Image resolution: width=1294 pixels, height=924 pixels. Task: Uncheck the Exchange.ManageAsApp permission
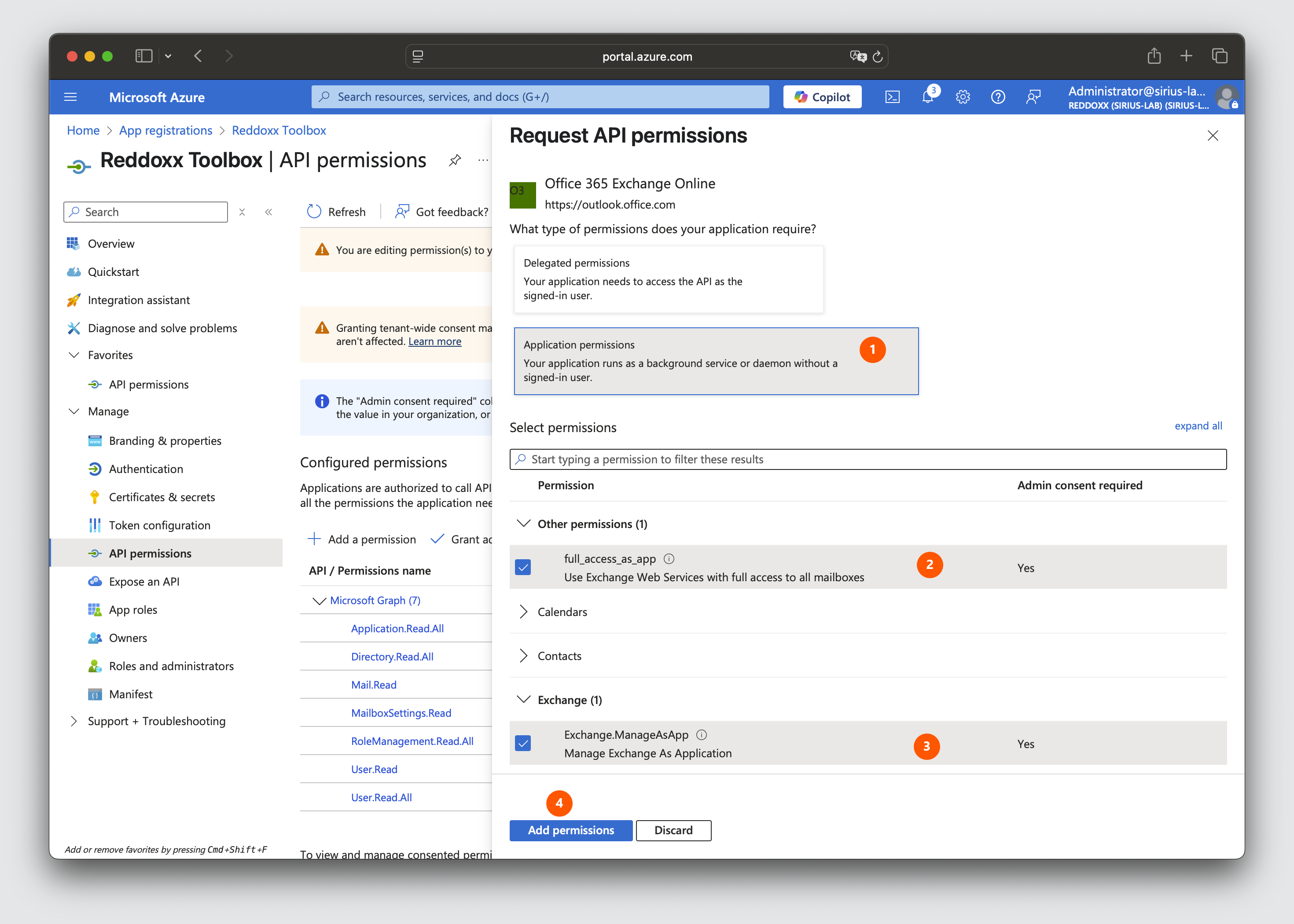click(x=522, y=743)
